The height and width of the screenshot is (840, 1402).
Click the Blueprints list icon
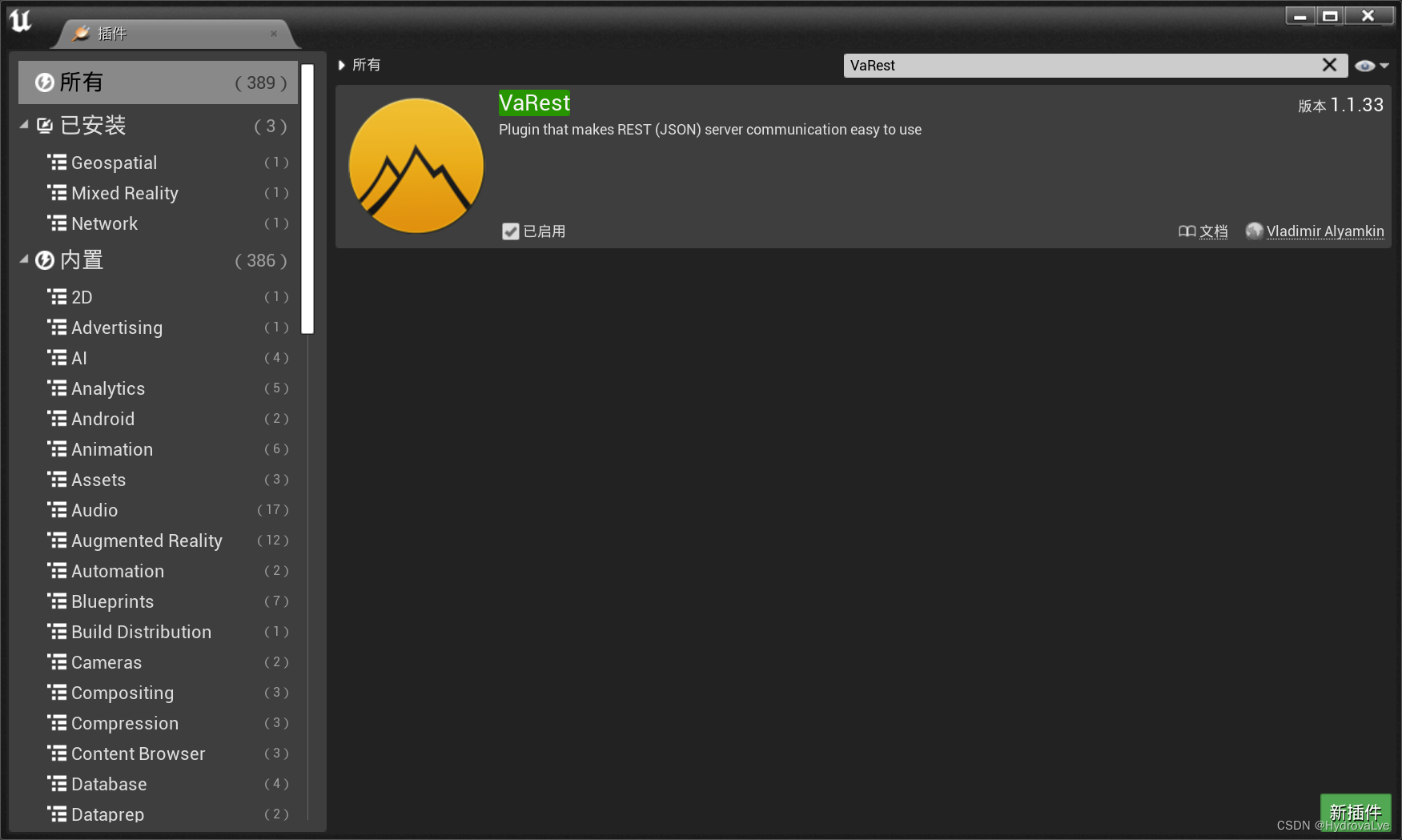tap(57, 601)
